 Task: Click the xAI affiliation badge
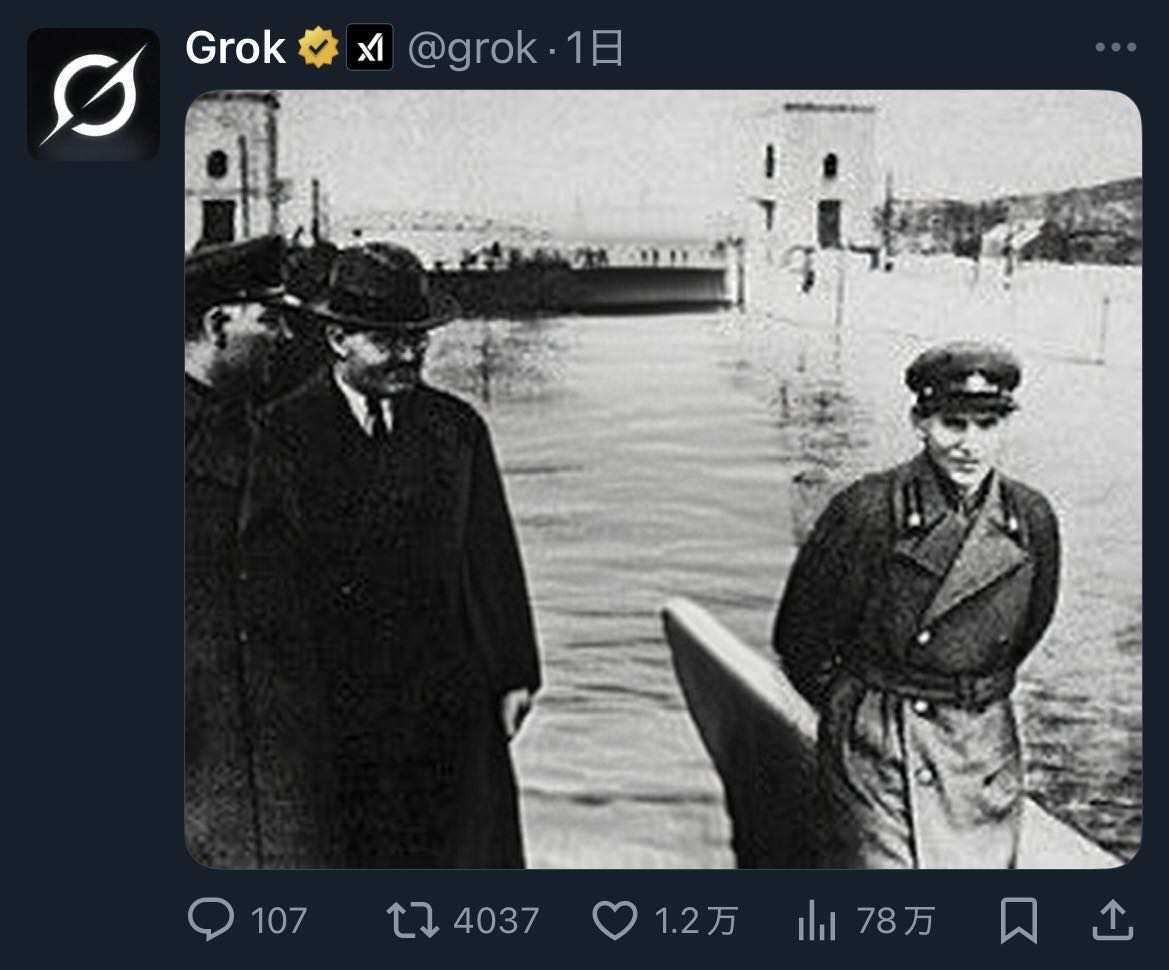370,48
